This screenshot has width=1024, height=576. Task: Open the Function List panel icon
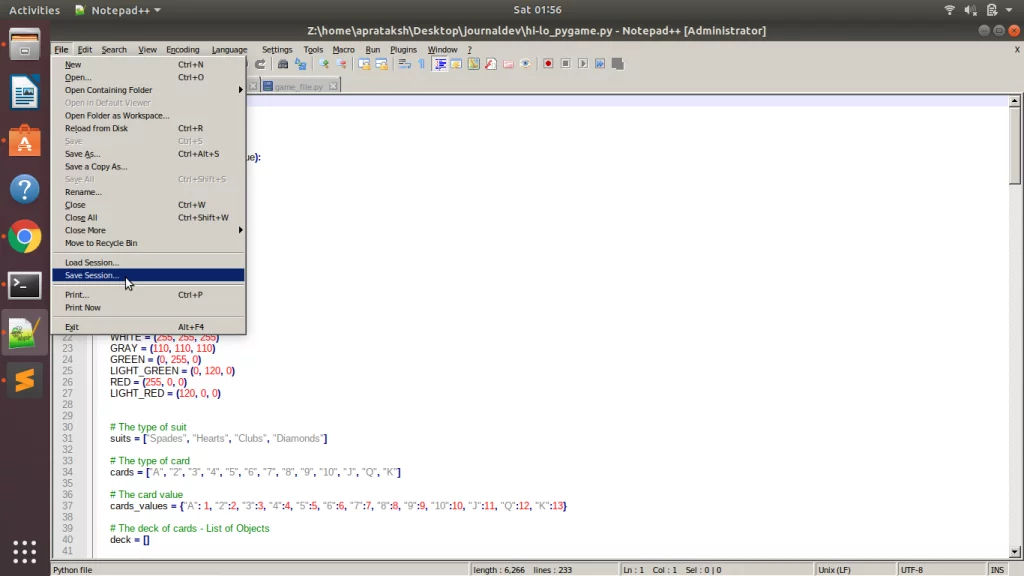pos(490,64)
